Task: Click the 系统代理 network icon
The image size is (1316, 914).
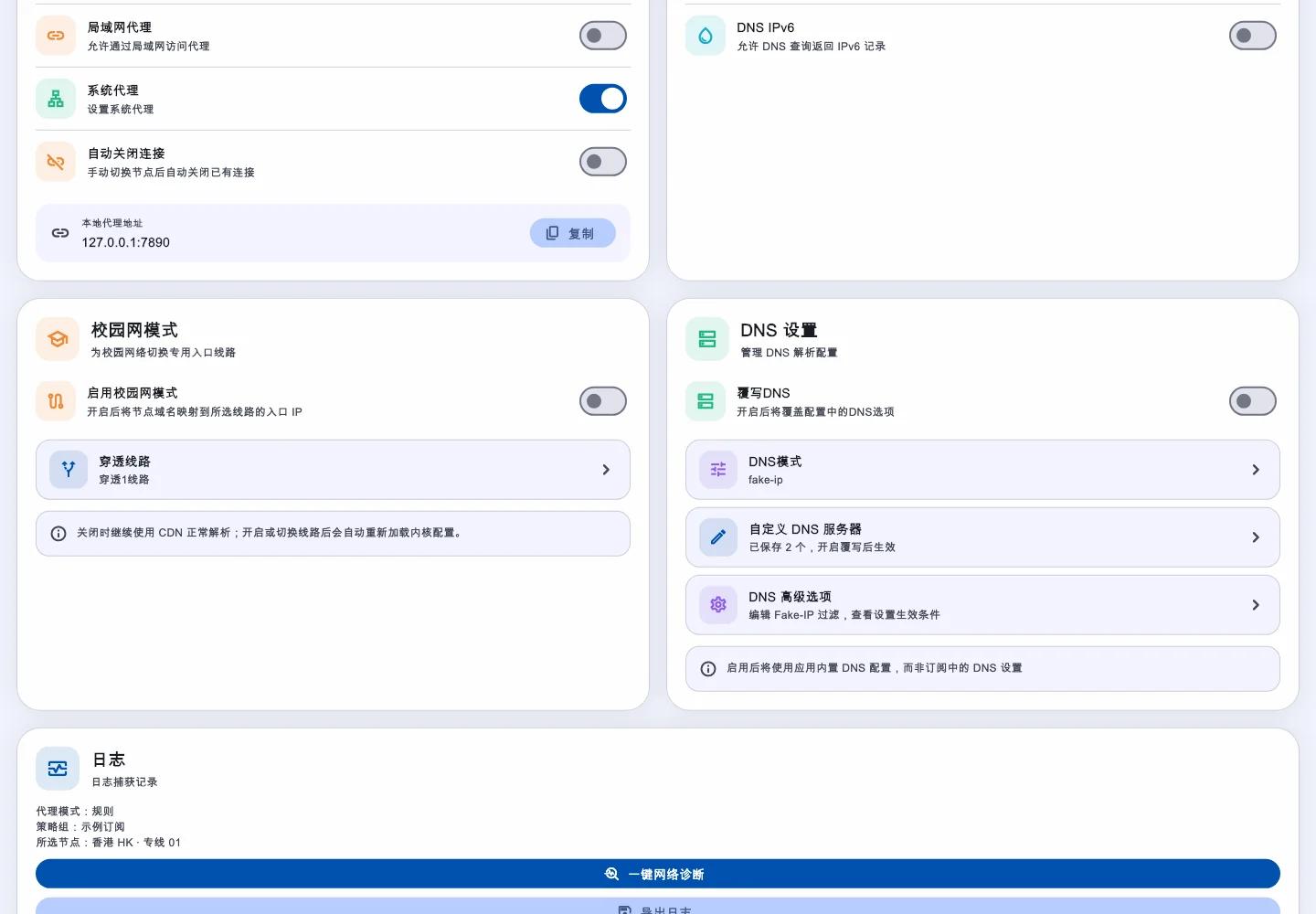Action: (56, 99)
